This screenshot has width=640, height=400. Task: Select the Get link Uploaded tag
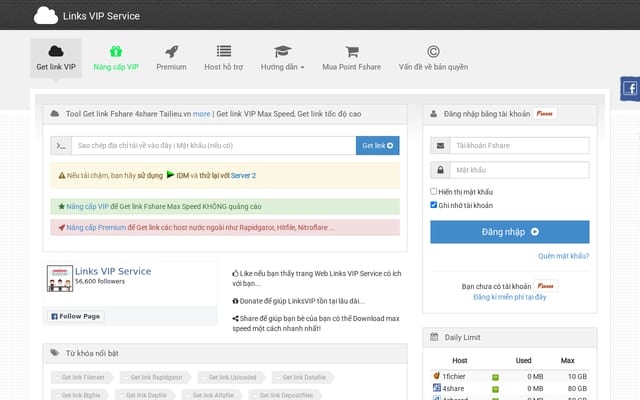pyautogui.click(x=231, y=377)
